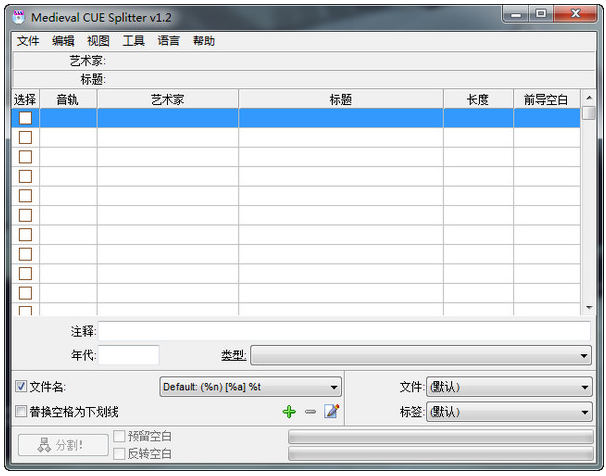The width and height of the screenshot is (606, 476).
Task: Toggle the 预留空白 checkbox
Action: point(119,436)
